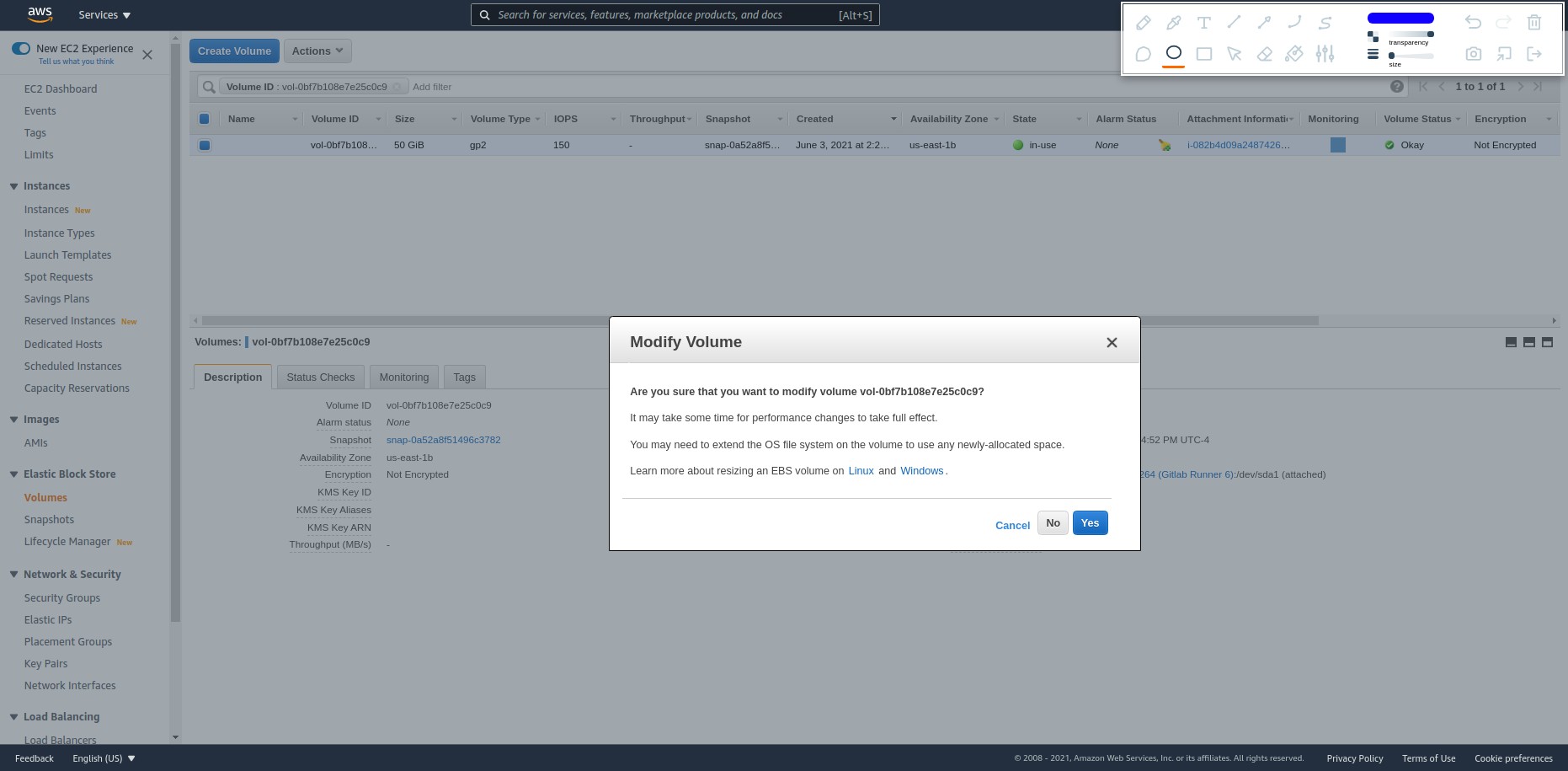The image size is (1568, 771).
Task: Select the curved line tool
Action: (x=1294, y=23)
